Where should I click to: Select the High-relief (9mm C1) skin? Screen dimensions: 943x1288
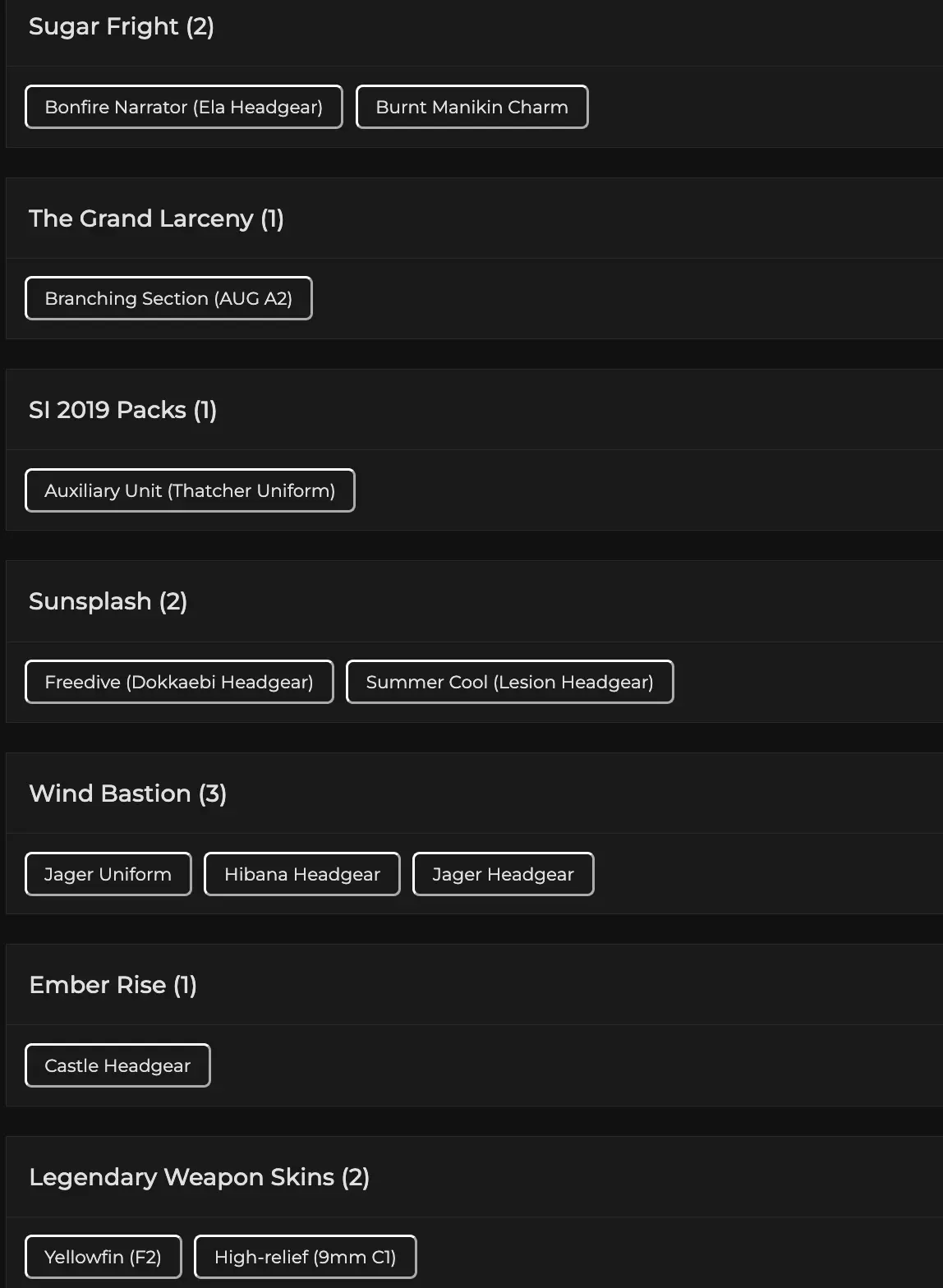pos(305,1257)
